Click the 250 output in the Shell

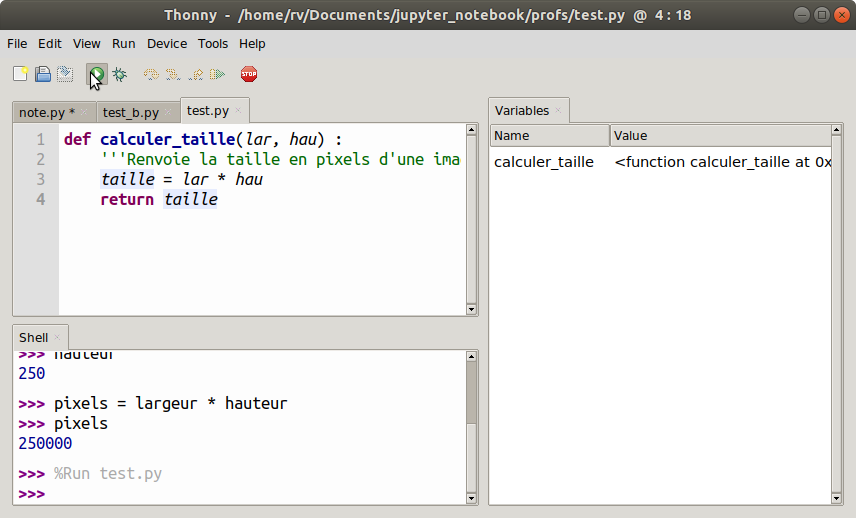click(x=32, y=374)
